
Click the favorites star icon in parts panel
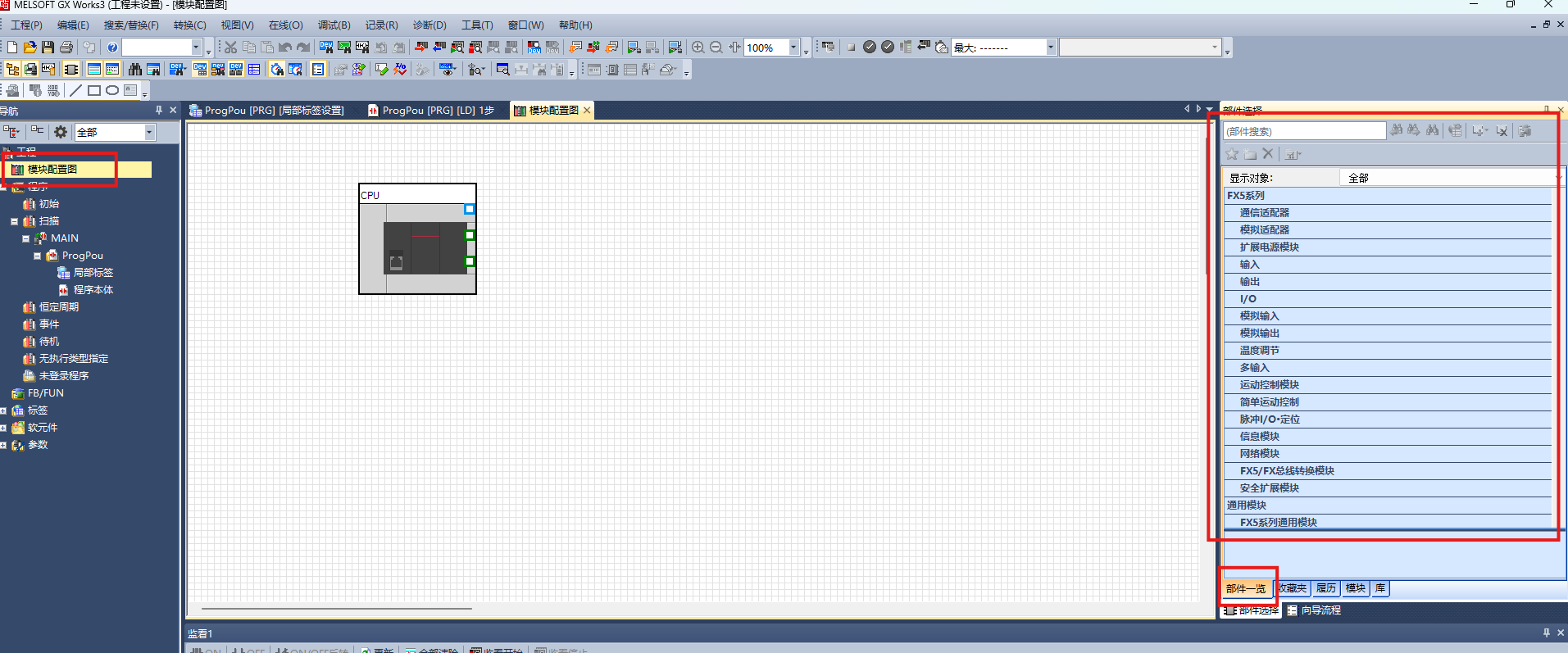click(1232, 154)
